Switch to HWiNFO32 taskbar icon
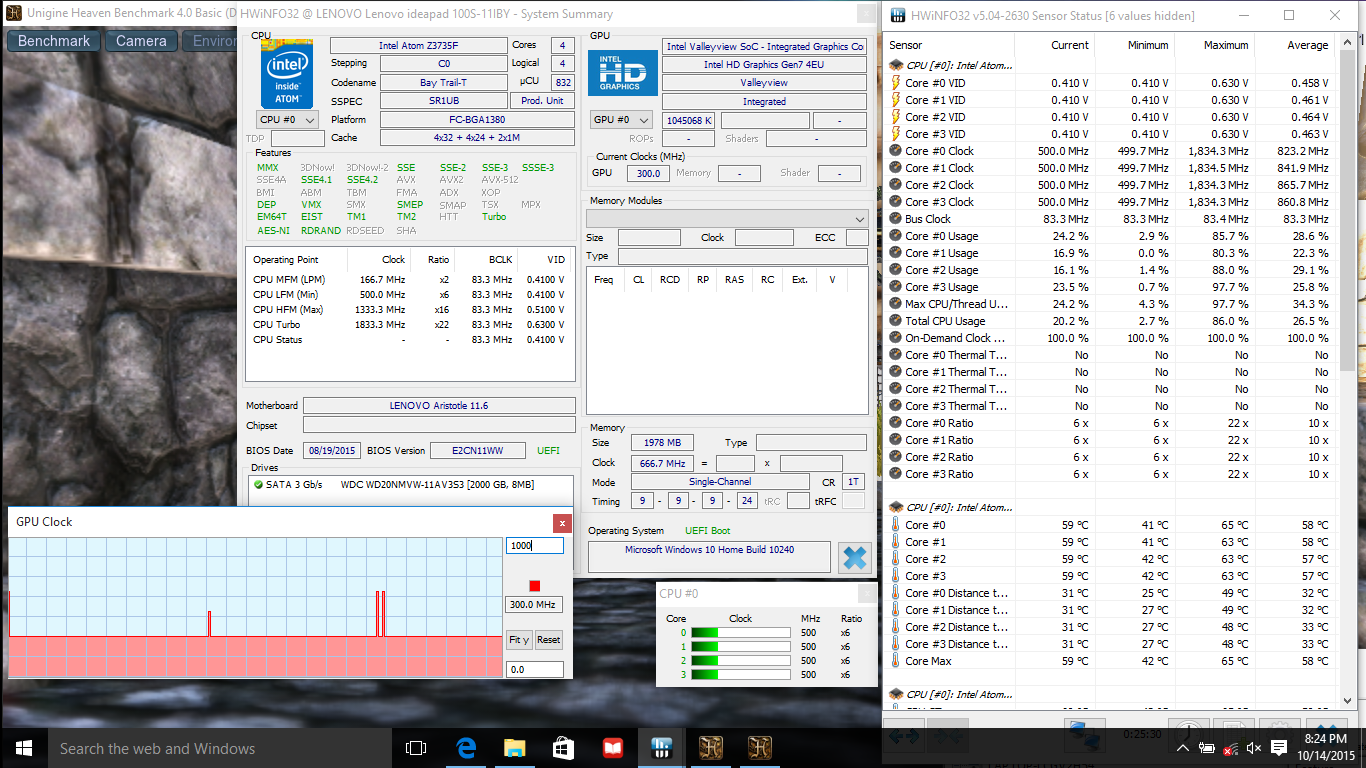1366x768 pixels. [x=661, y=748]
